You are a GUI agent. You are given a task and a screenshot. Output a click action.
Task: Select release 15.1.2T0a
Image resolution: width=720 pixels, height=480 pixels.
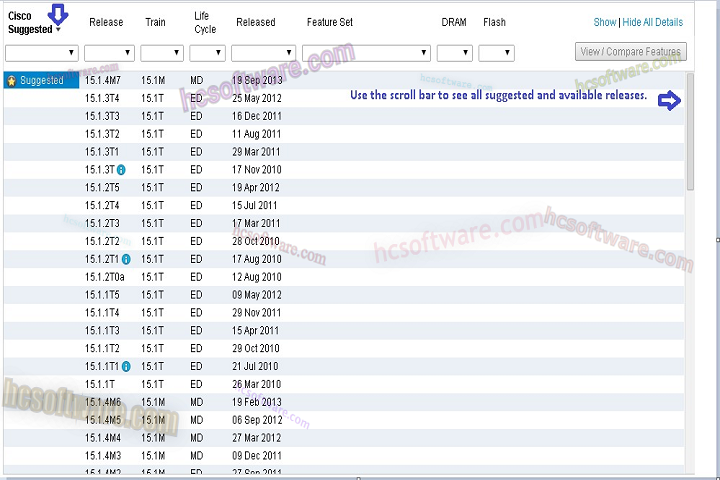click(105, 277)
